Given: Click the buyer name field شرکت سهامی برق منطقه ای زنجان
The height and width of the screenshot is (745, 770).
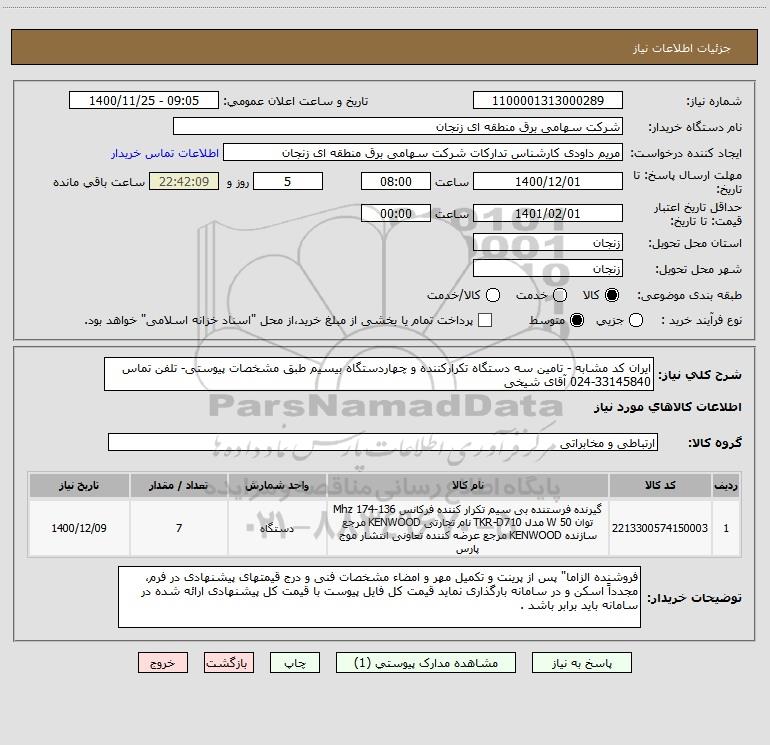Looking at the screenshot, I should 398,126.
